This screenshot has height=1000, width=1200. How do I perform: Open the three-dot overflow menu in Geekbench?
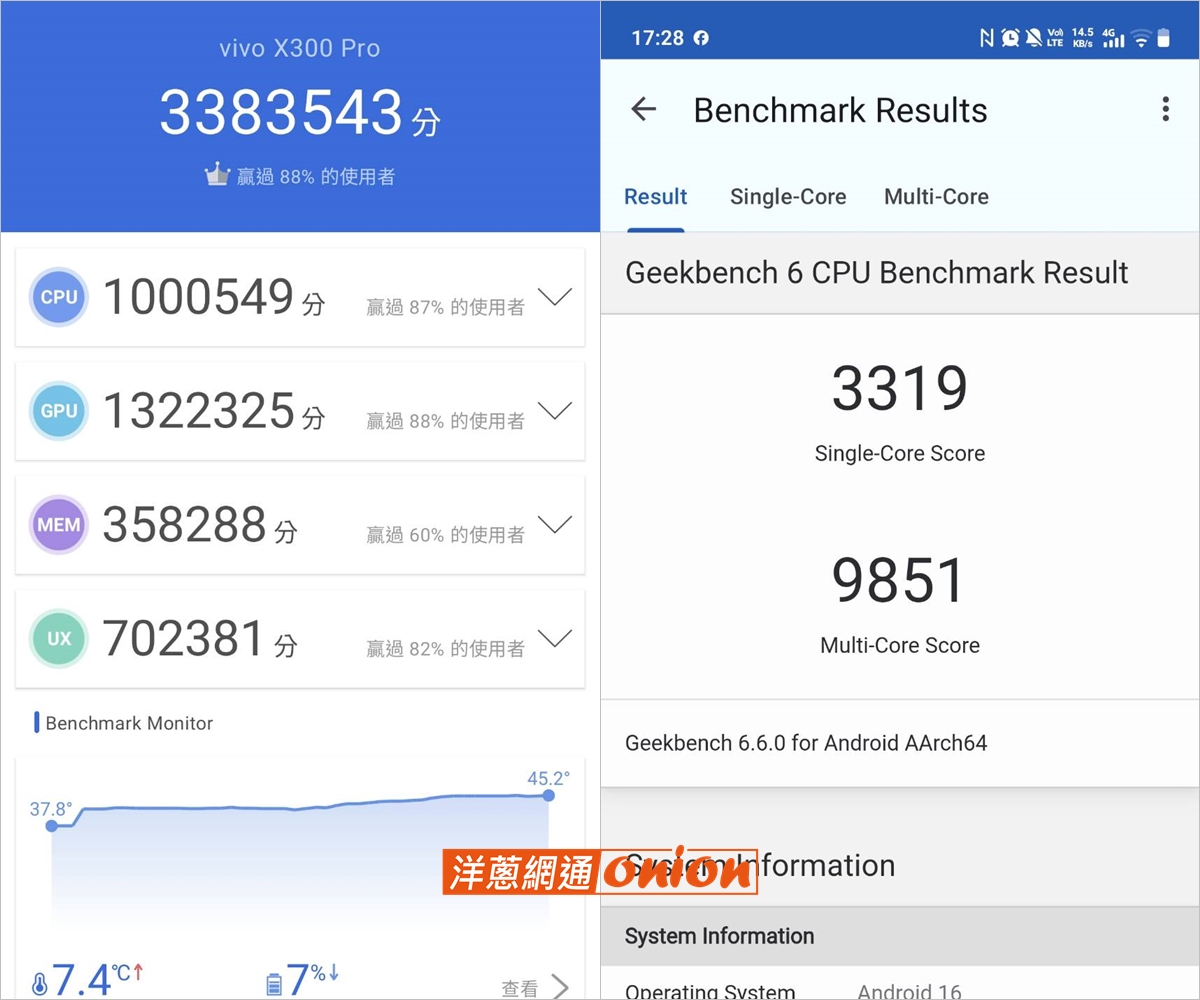click(x=1165, y=109)
